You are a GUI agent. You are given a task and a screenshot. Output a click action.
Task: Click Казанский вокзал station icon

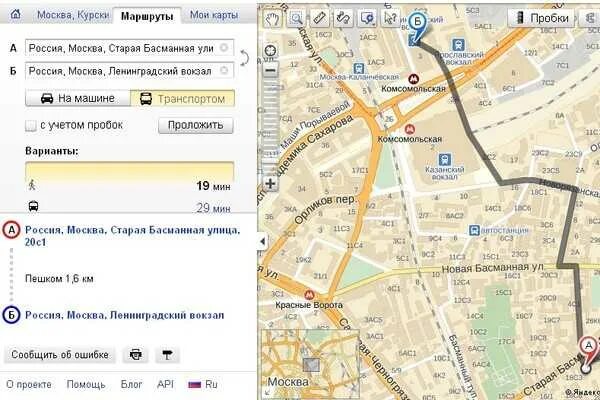[444, 160]
